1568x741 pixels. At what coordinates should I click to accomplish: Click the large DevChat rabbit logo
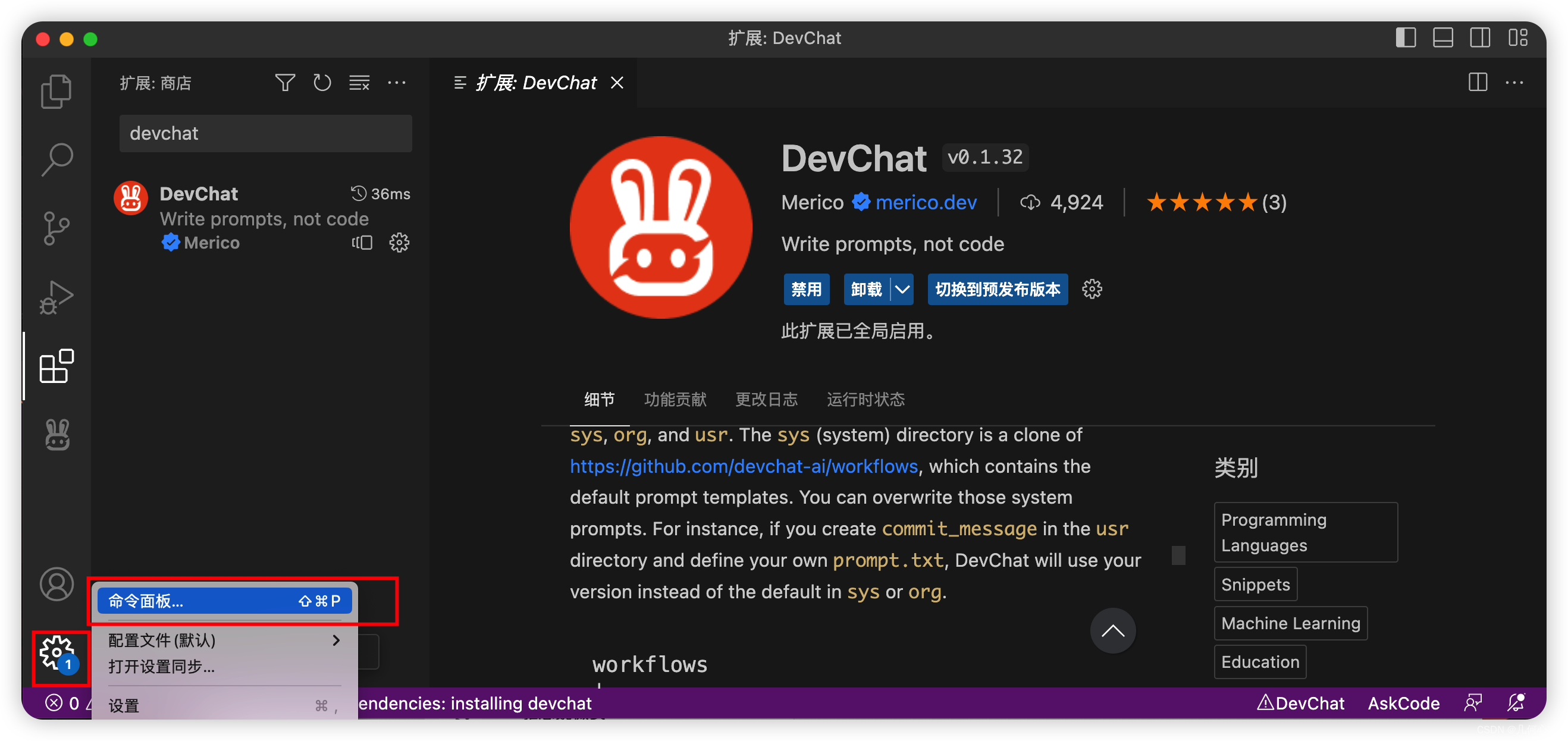coord(660,227)
